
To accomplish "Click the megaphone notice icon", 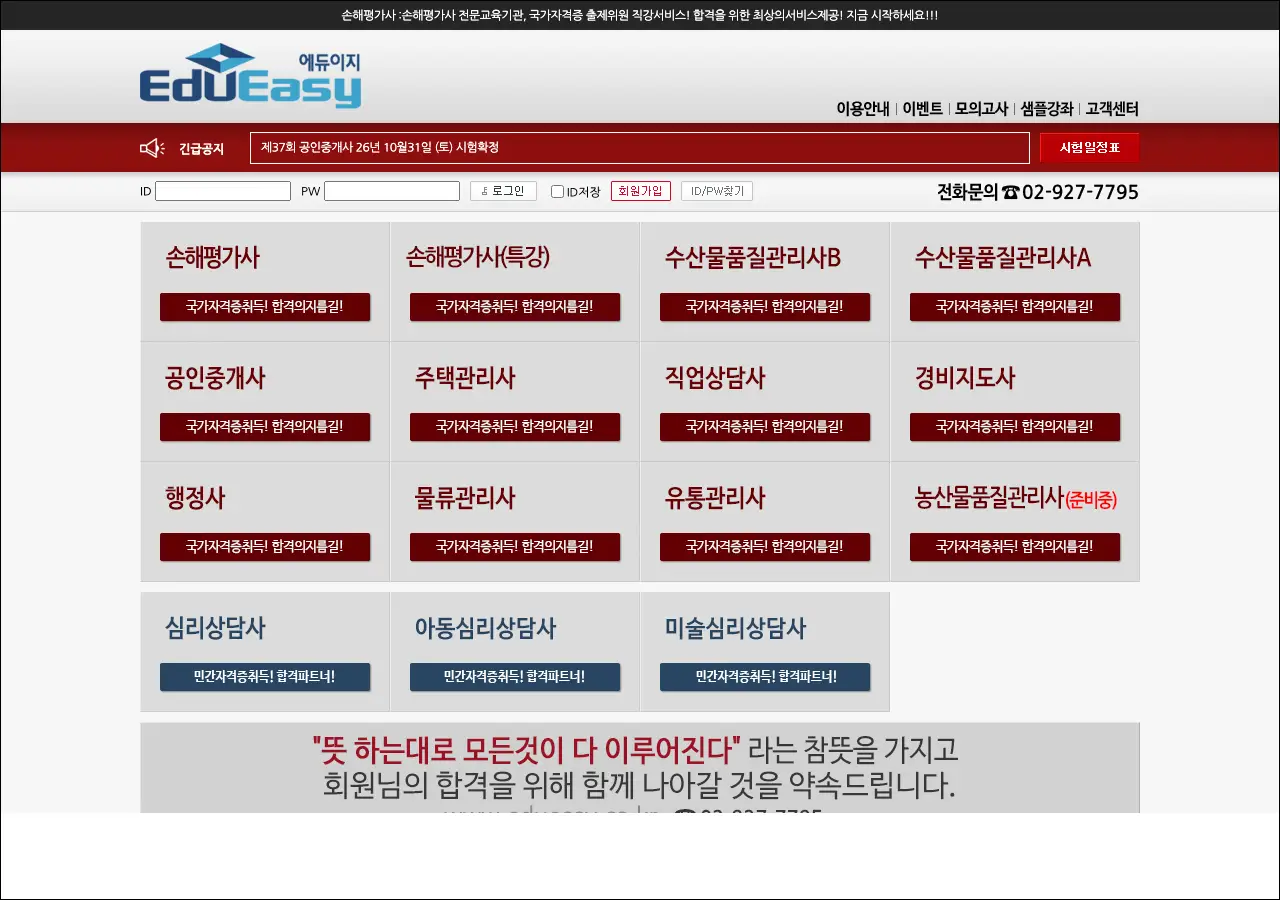I will pos(152,148).
